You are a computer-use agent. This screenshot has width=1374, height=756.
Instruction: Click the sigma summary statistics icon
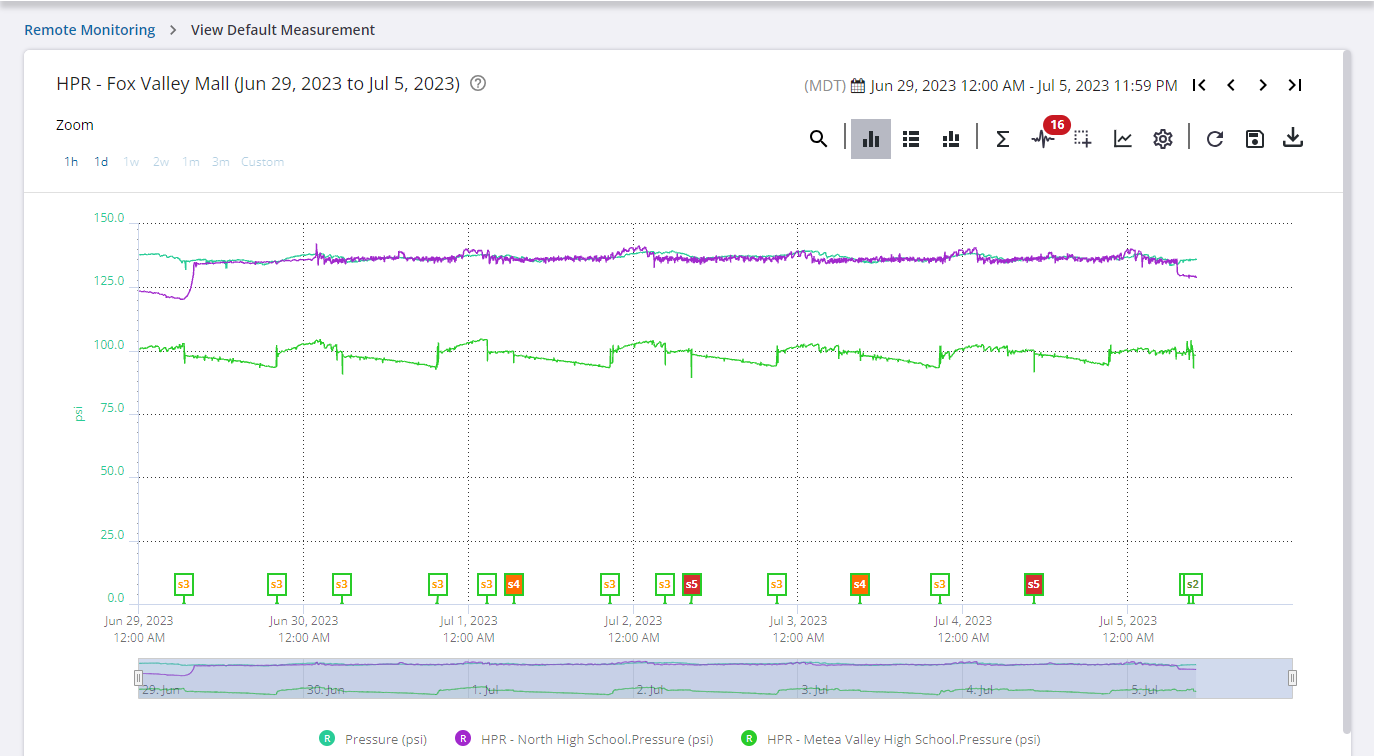point(1002,139)
